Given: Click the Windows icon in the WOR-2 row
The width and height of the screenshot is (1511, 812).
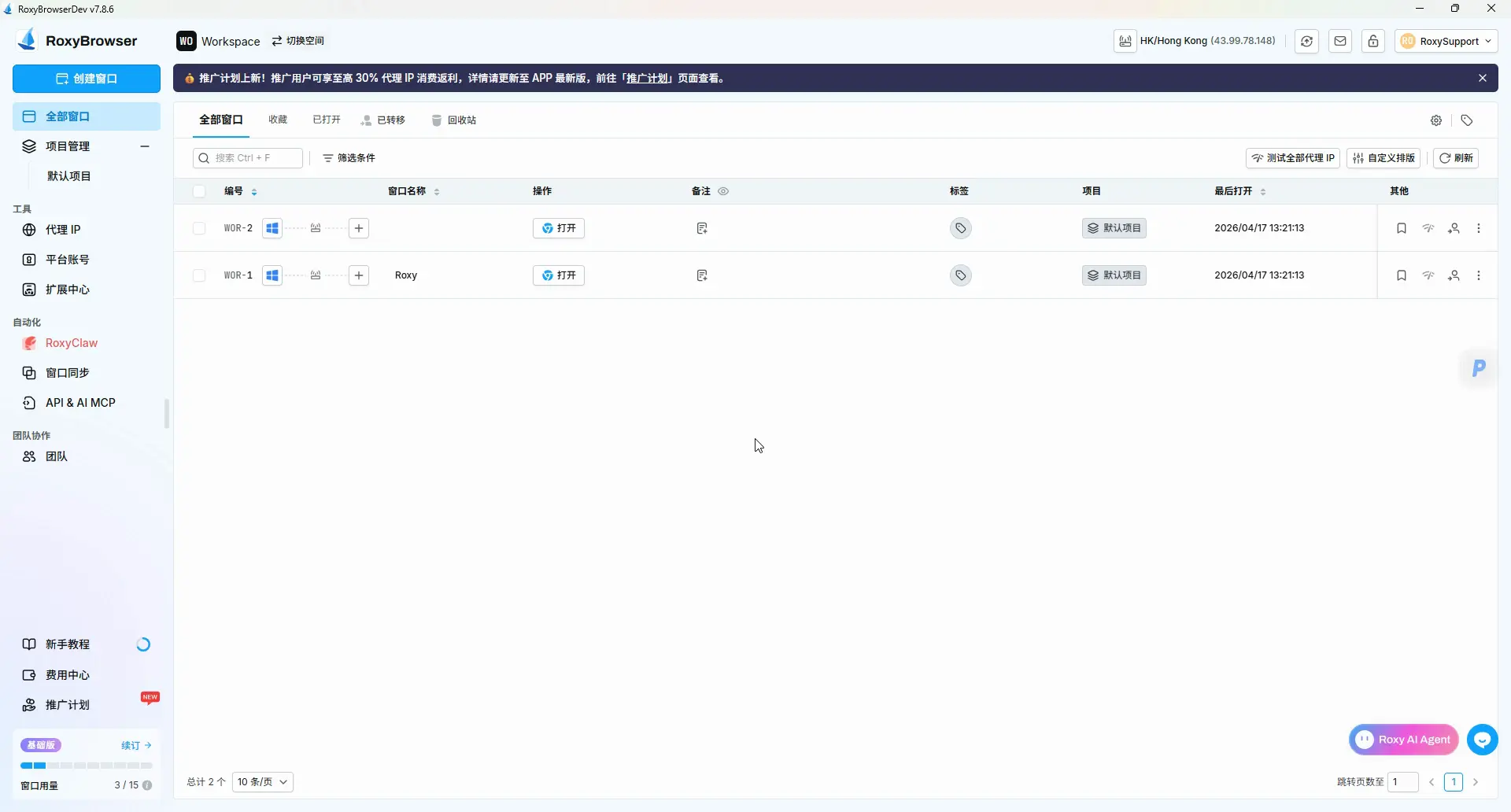Looking at the screenshot, I should pos(272,228).
